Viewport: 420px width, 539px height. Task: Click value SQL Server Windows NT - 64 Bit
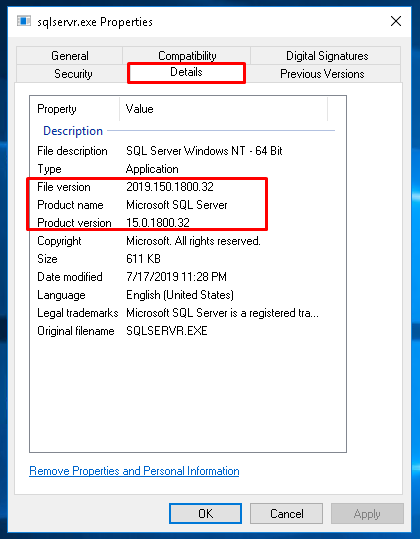[x=204, y=151]
